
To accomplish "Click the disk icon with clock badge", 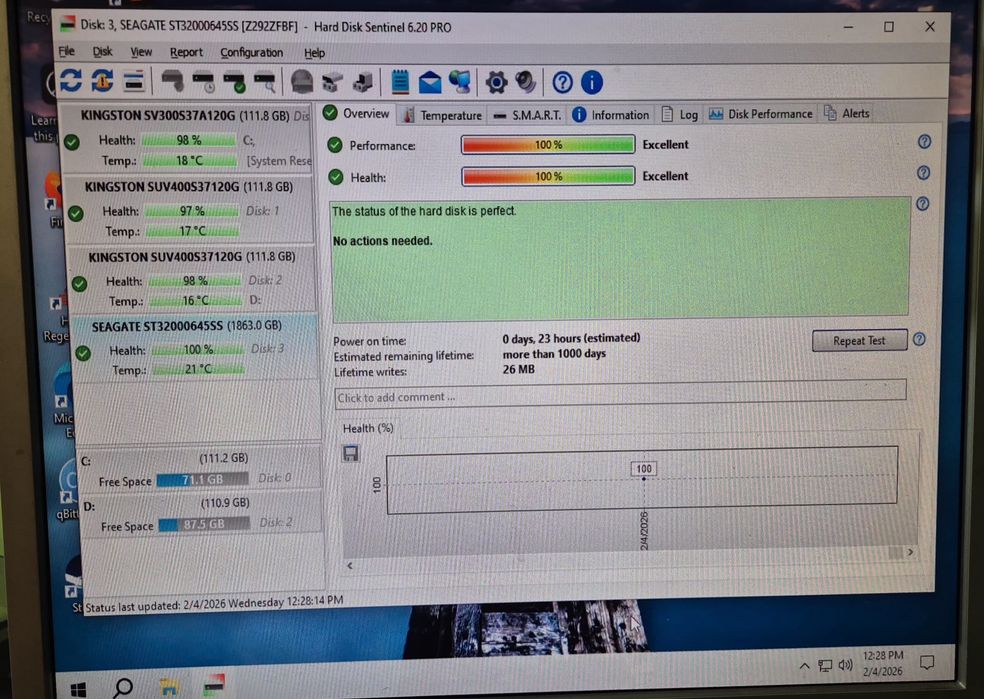I will pos(203,82).
